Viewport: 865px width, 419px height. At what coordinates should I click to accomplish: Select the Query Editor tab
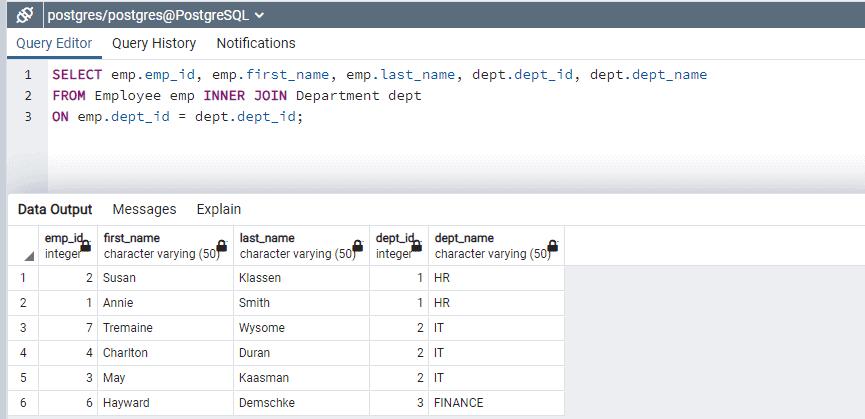54,43
